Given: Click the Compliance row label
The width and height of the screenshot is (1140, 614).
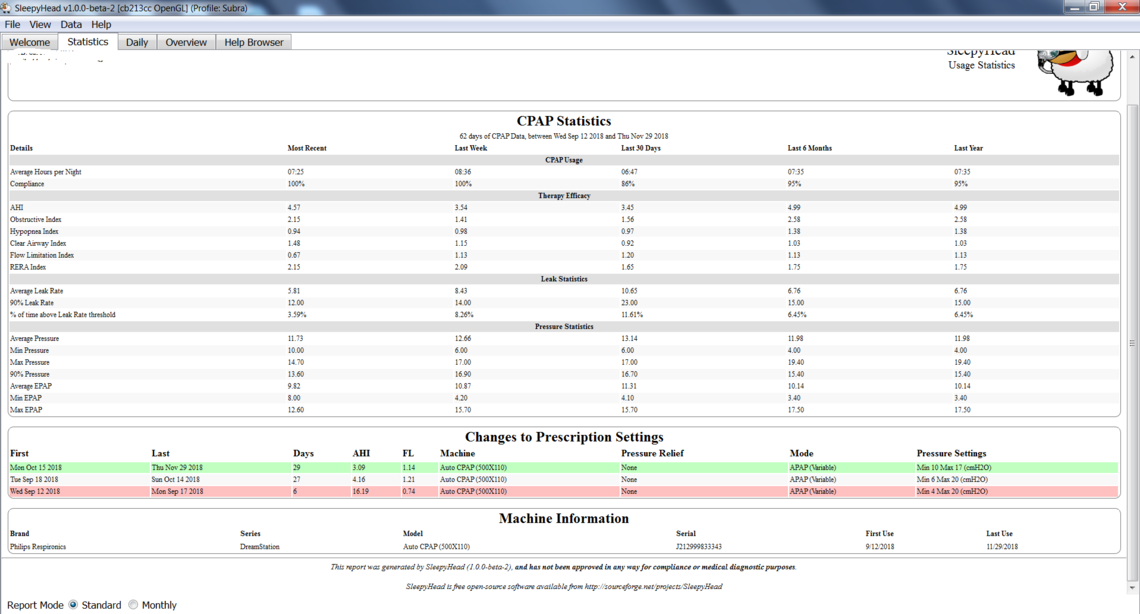Looking at the screenshot, I should click(27, 184).
